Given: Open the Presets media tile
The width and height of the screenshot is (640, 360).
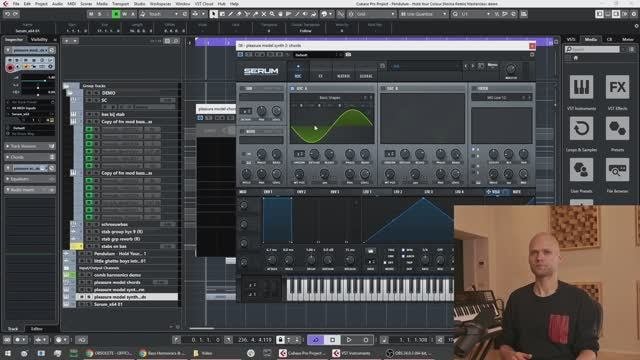Looking at the screenshot, I should click(x=617, y=128).
